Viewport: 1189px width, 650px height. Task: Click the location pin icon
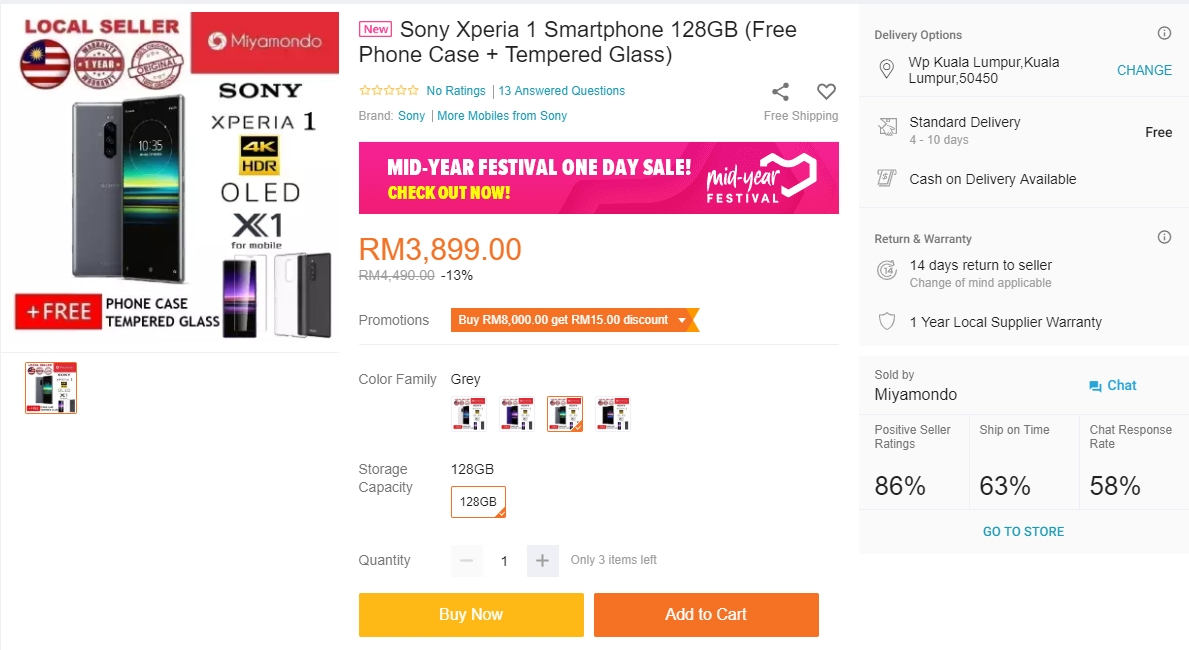click(x=885, y=69)
